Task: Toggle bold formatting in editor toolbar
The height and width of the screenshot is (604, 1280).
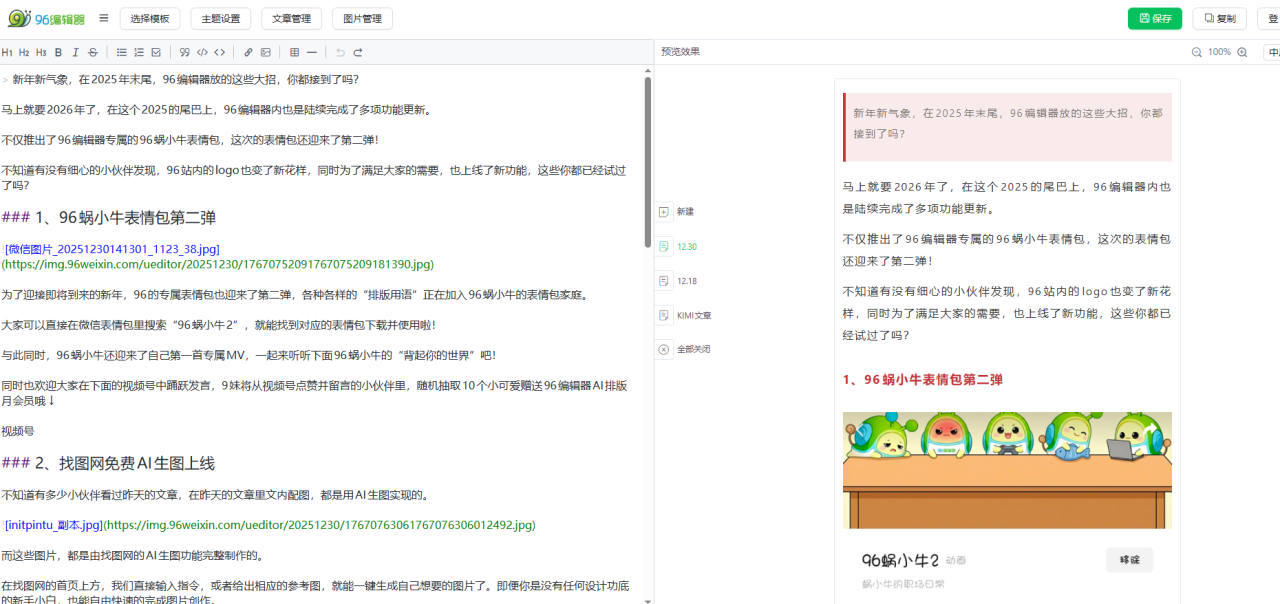Action: click(58, 52)
